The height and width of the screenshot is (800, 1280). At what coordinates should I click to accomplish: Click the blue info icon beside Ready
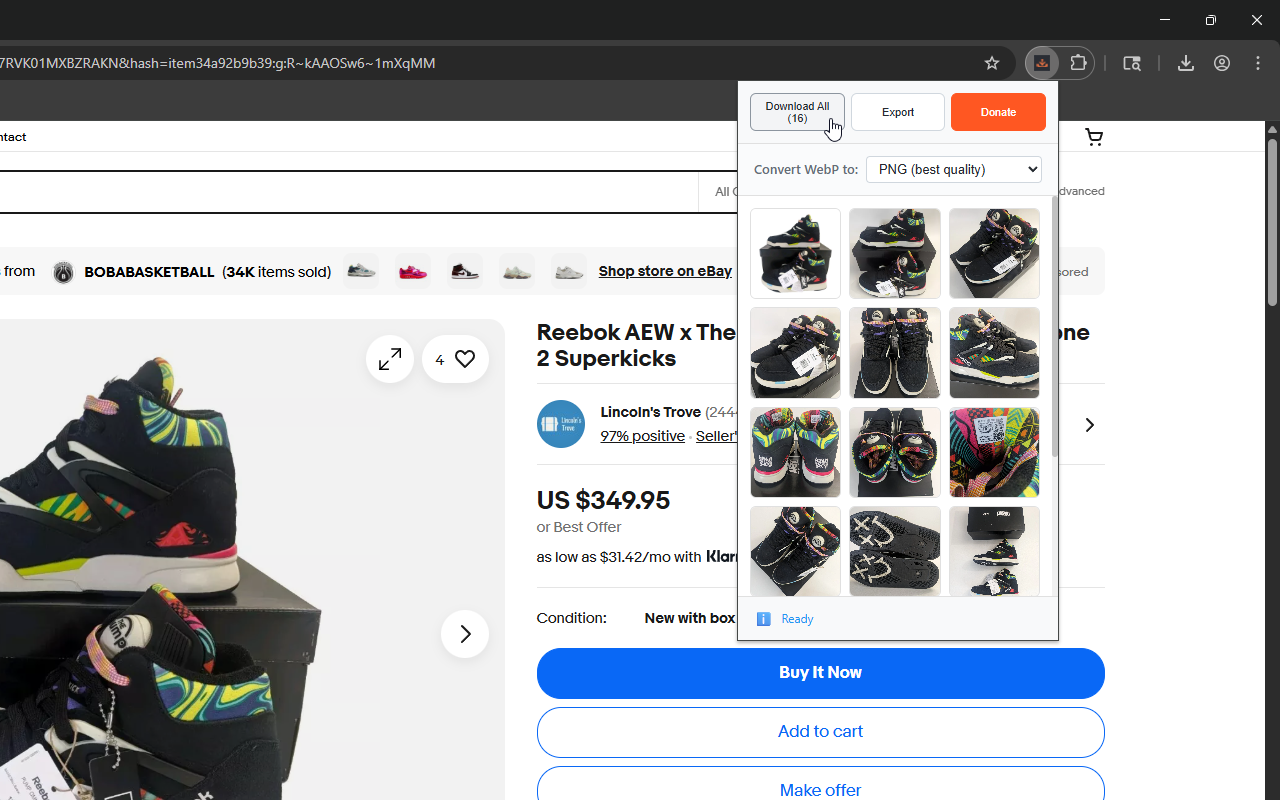point(764,619)
